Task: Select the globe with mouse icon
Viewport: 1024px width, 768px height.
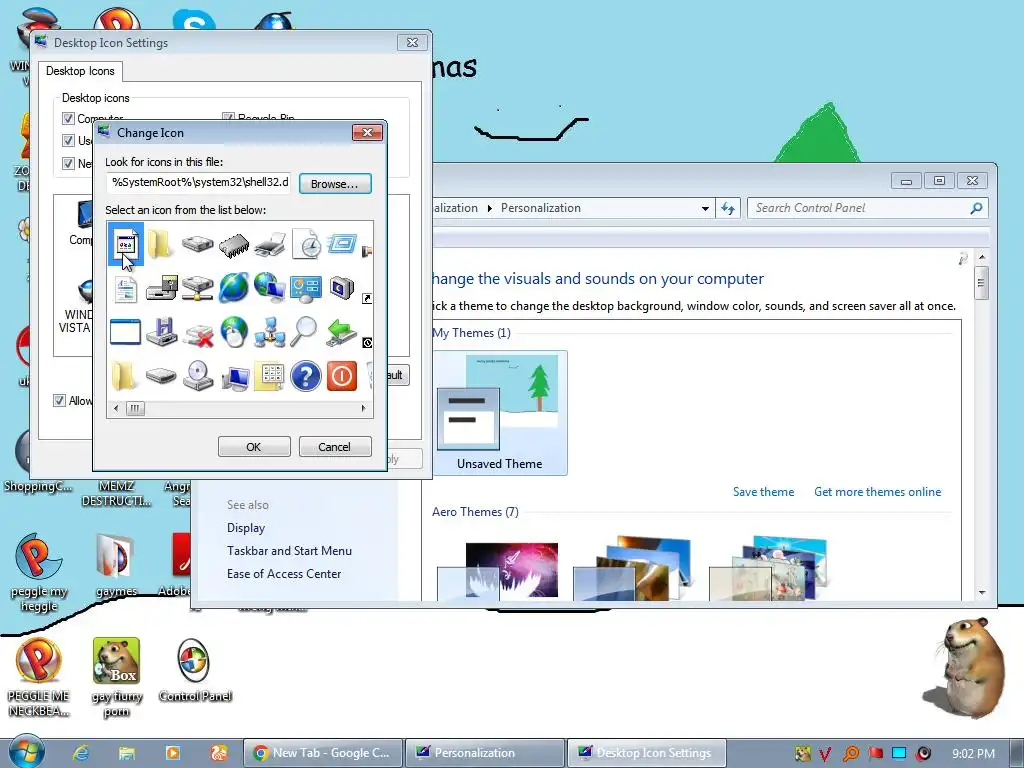Action: point(234,332)
